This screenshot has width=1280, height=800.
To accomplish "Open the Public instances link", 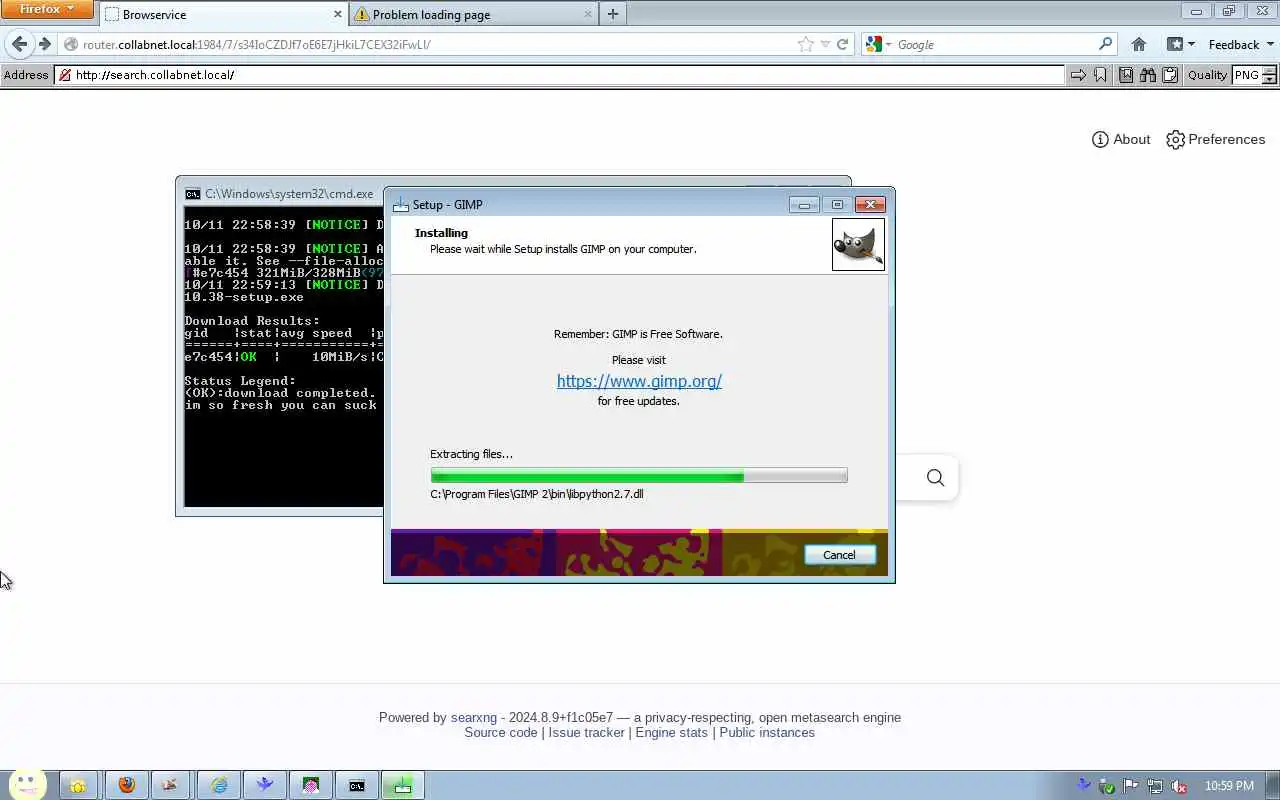I will pyautogui.click(x=767, y=732).
